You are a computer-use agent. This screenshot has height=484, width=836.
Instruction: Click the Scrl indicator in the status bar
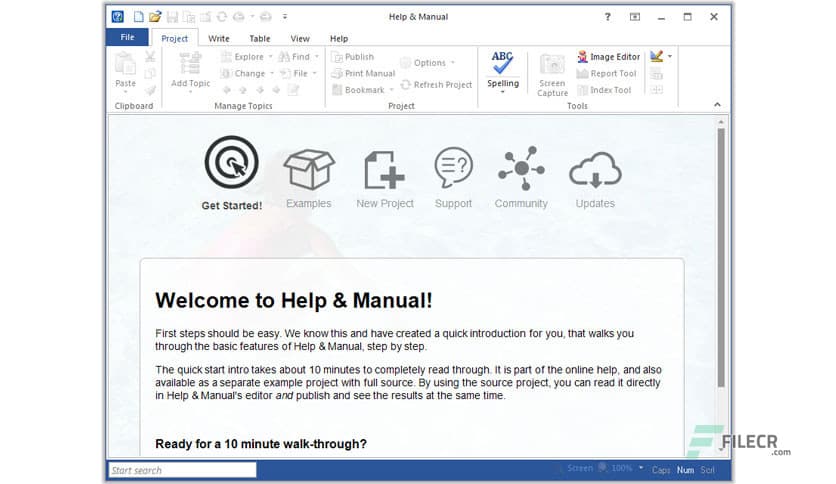(708, 470)
